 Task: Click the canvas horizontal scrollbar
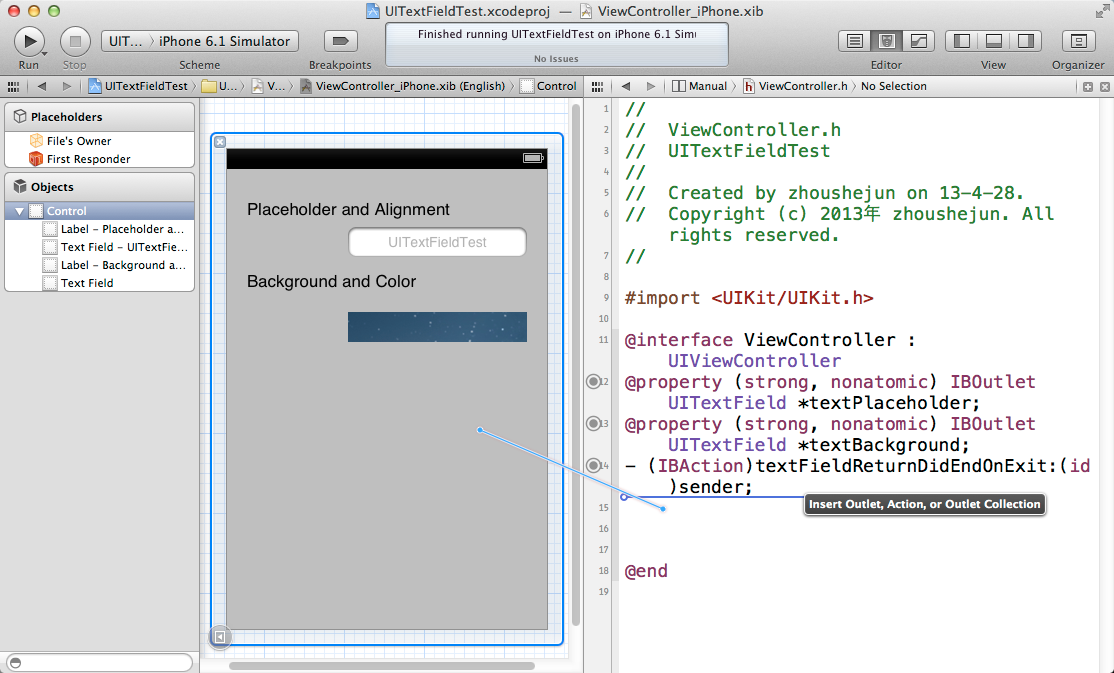(x=382, y=666)
